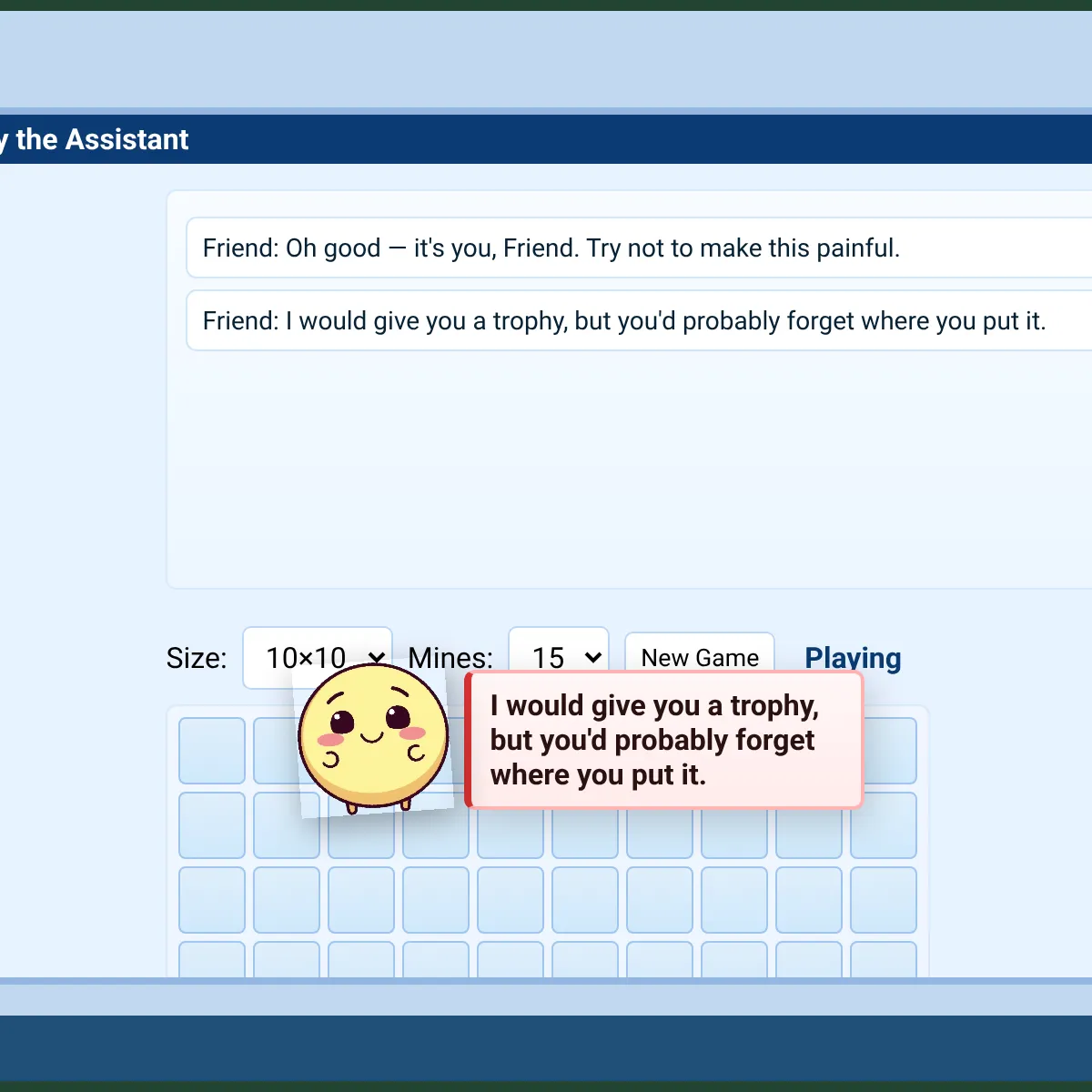Open the Size 10×10 dropdown

[318, 657]
